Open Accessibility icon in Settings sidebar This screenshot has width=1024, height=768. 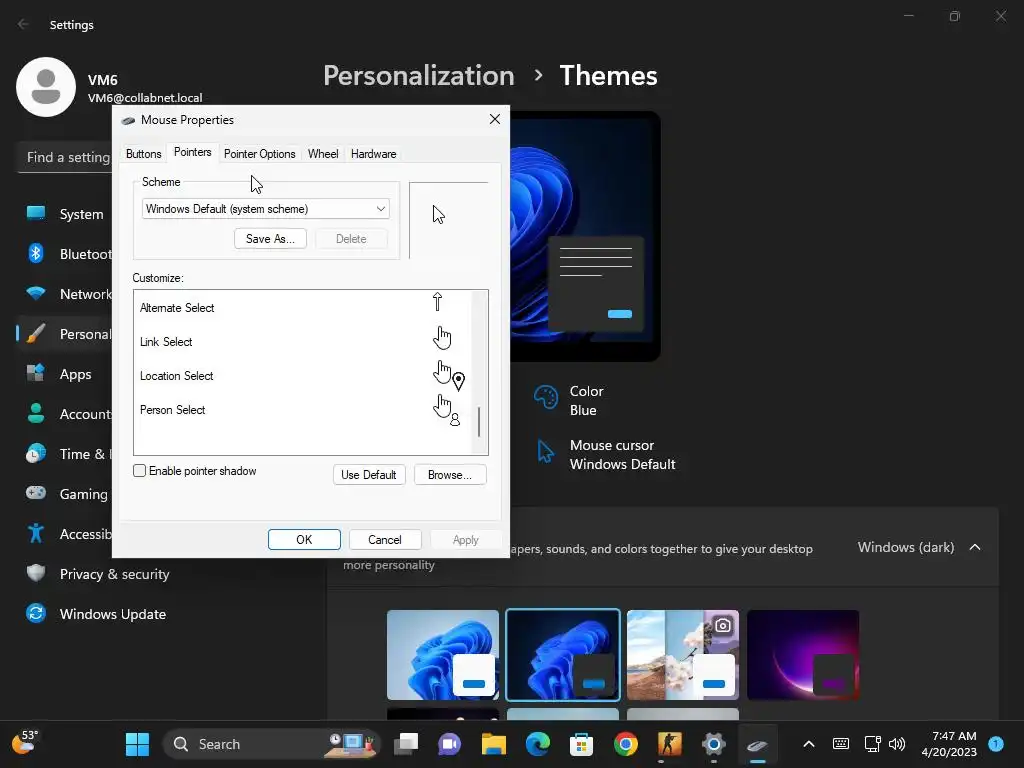[36, 534]
